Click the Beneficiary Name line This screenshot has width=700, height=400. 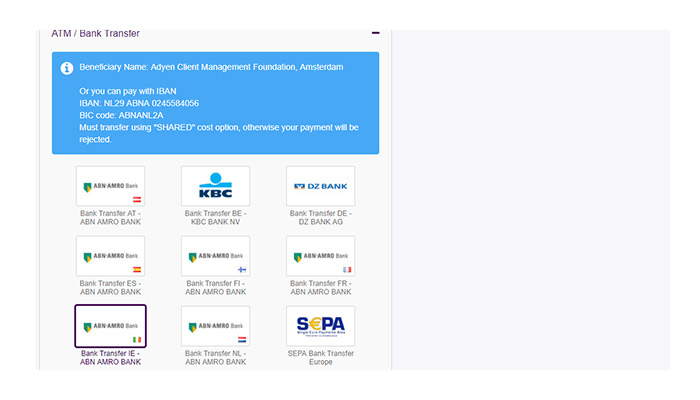[x=211, y=67]
